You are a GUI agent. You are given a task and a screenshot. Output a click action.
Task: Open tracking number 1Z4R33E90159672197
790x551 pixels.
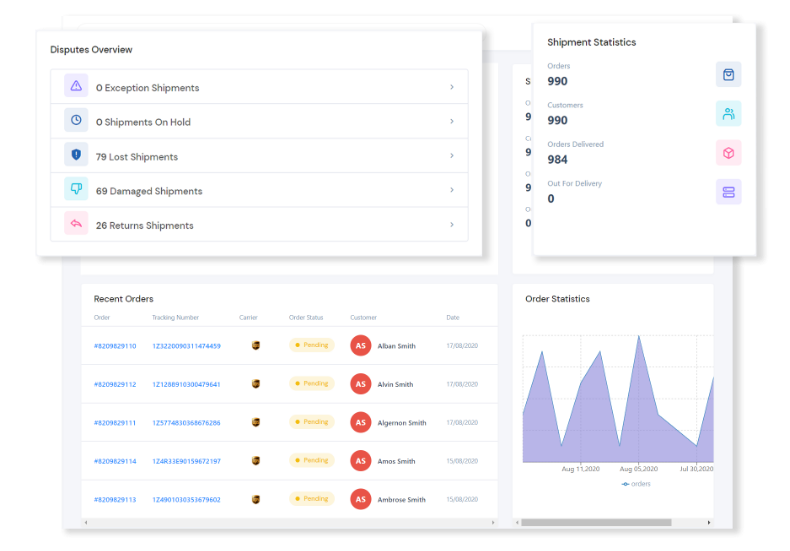point(186,461)
